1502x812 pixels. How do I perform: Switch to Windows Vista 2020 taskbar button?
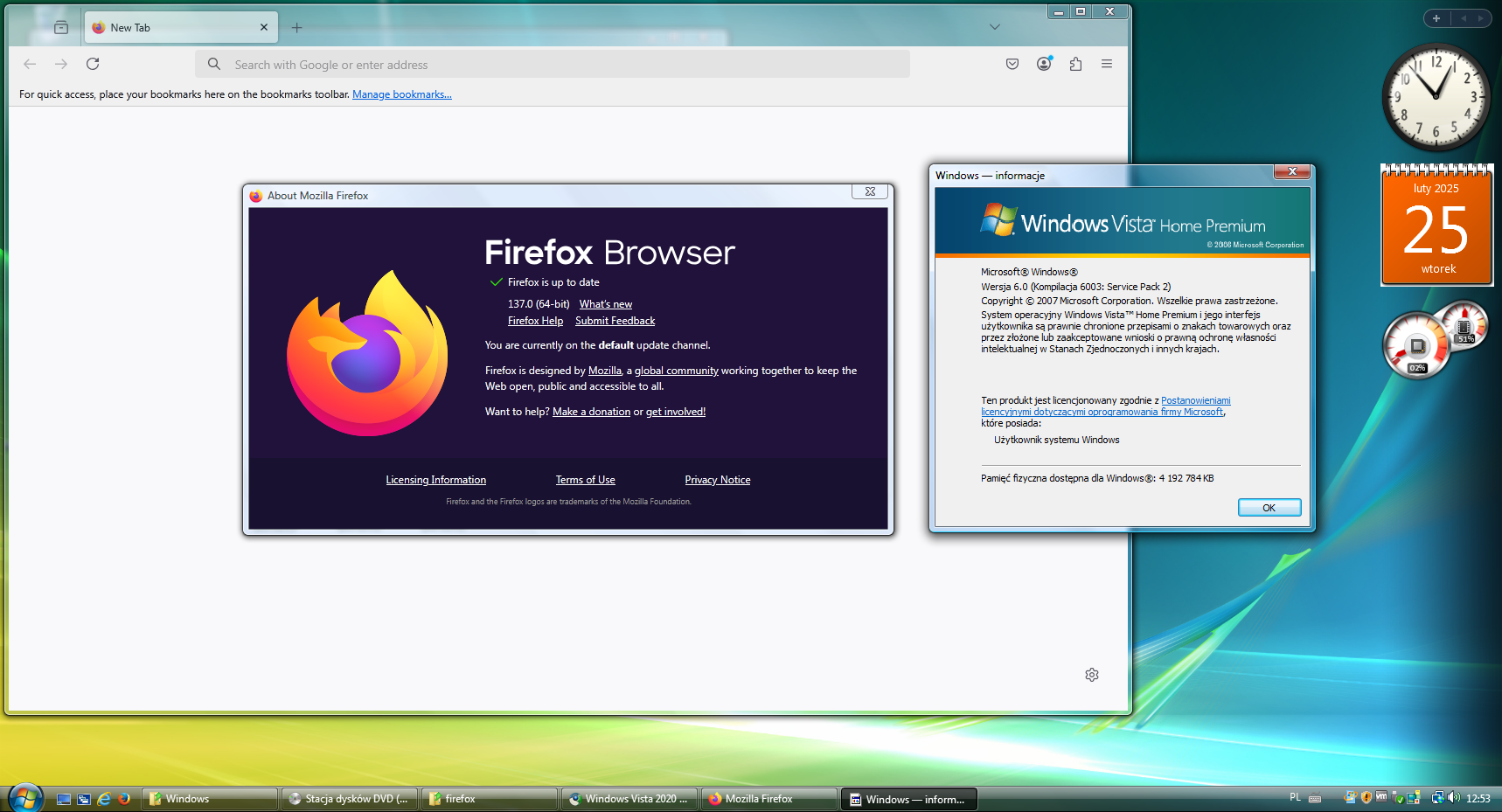tap(629, 799)
